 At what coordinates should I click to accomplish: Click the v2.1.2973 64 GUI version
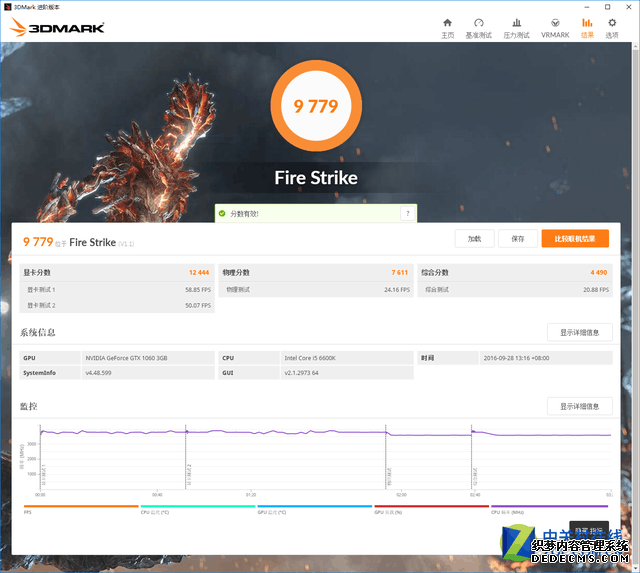pos(301,373)
